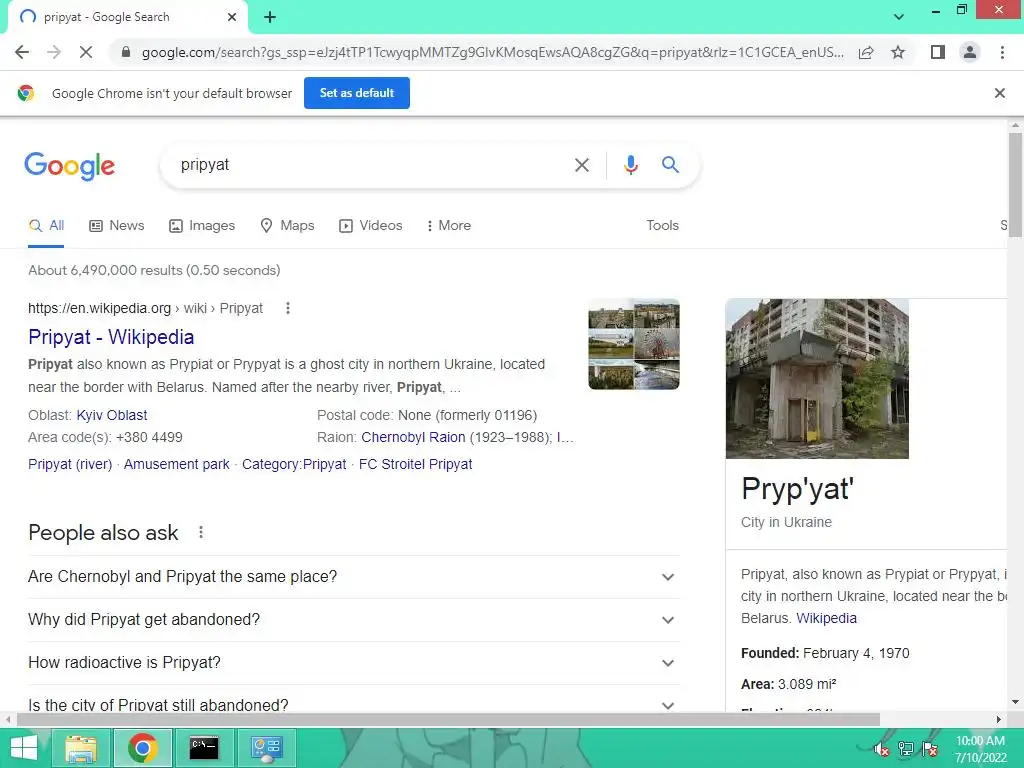Viewport: 1024px width, 768px height.
Task: View site security lock info
Action: pyautogui.click(x=126, y=52)
